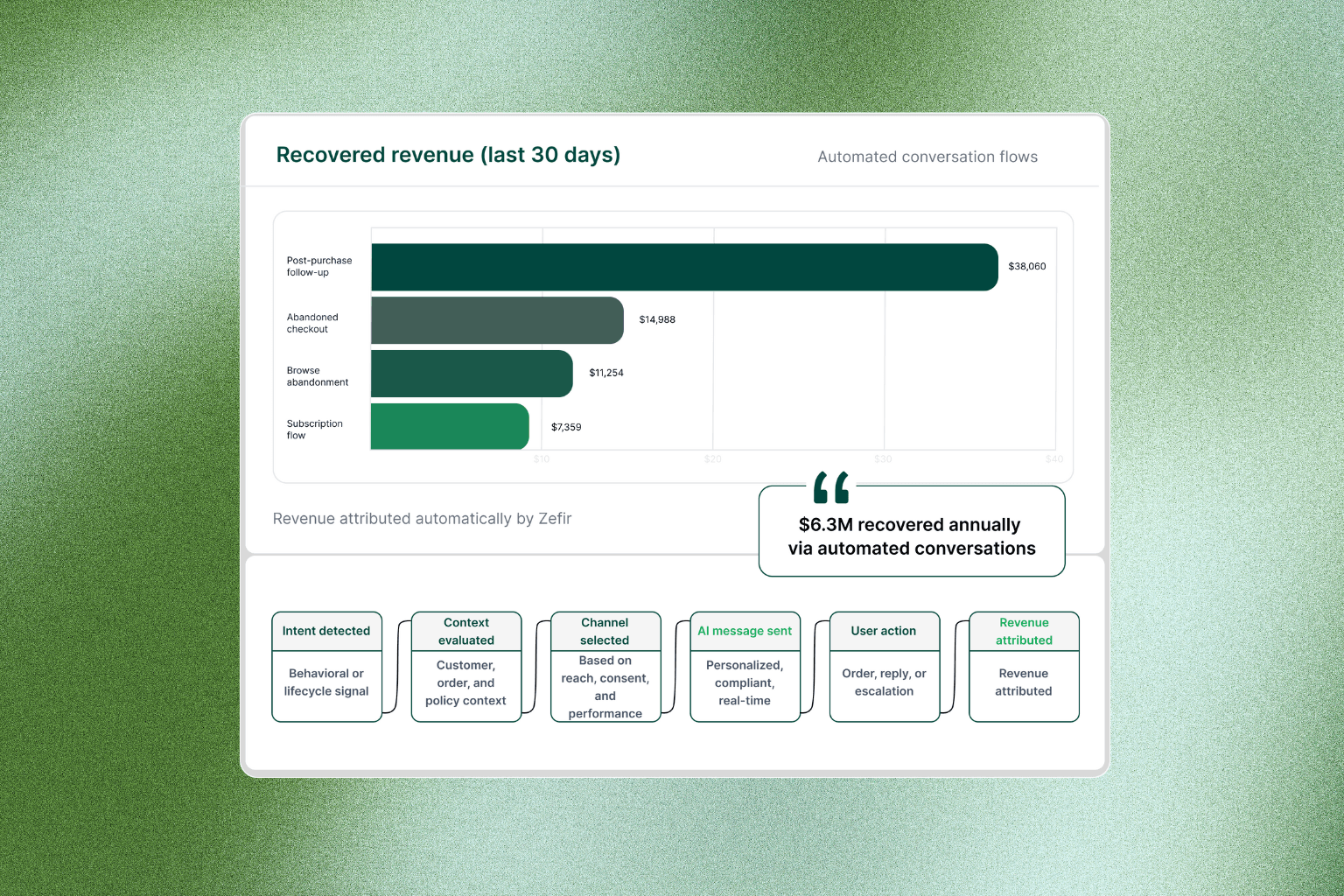The height and width of the screenshot is (896, 1344).
Task: Click the Subscription flow axis label
Action: 315,430
